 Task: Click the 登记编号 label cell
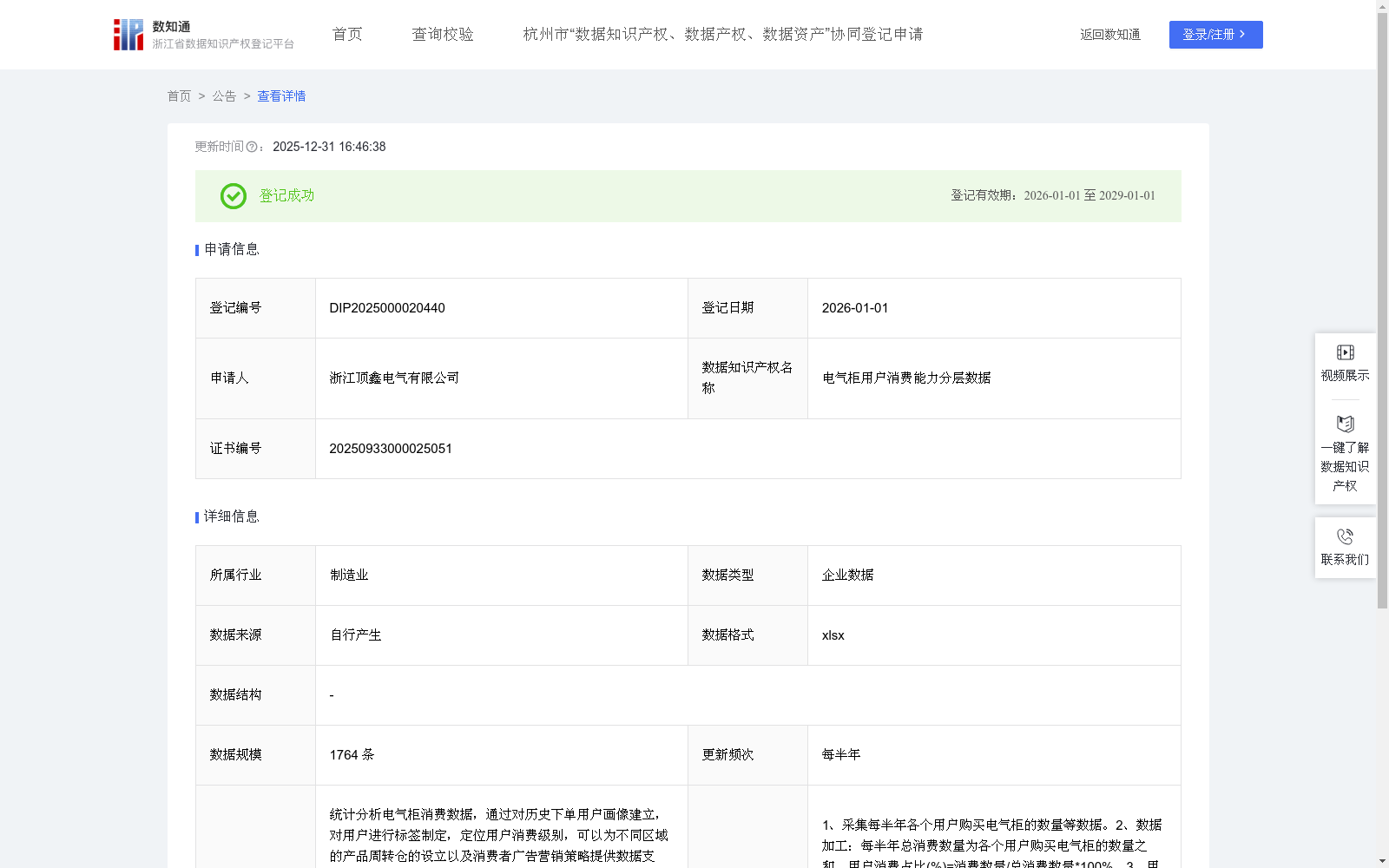pos(255,308)
